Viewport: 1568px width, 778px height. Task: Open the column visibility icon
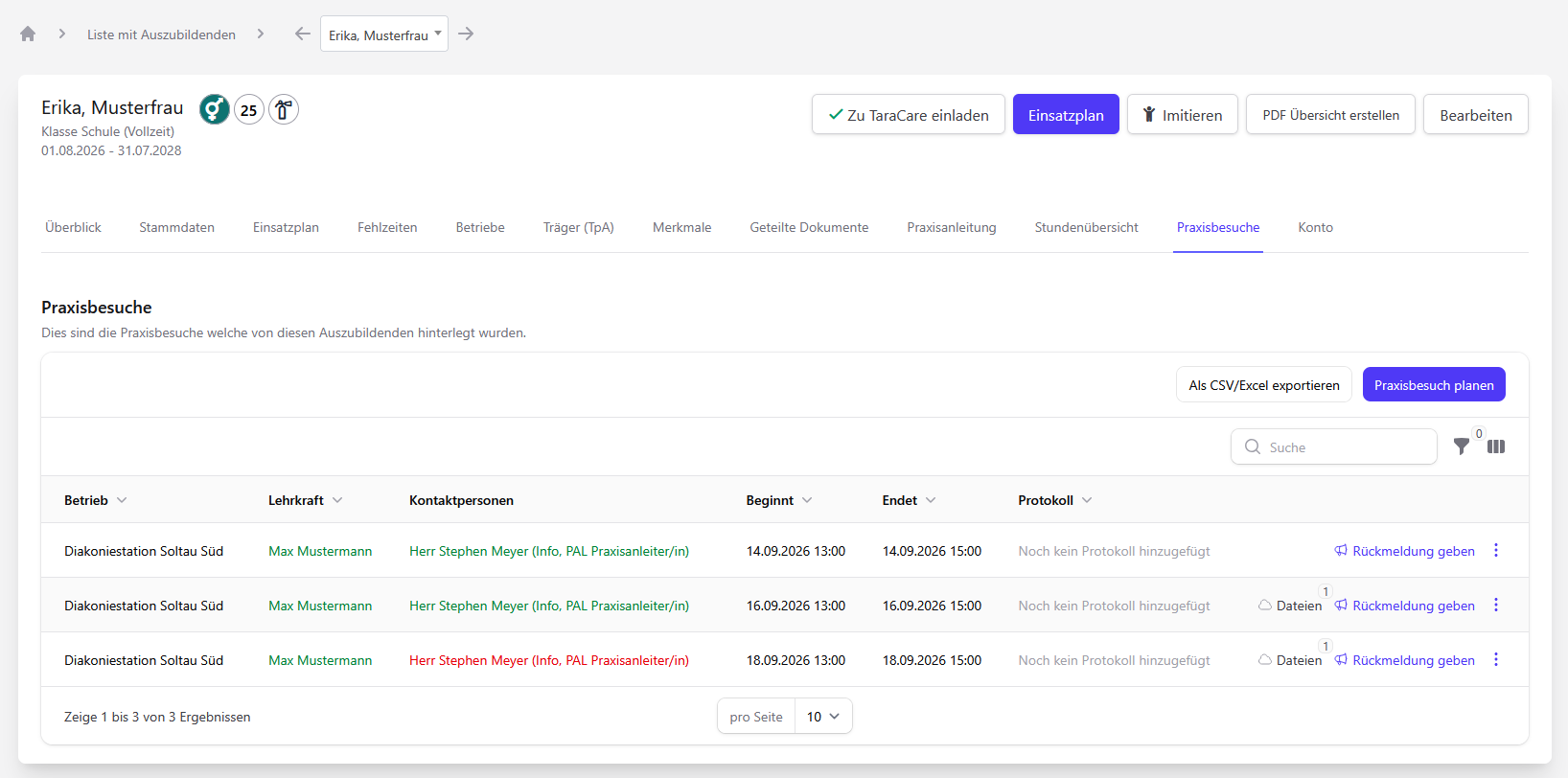[x=1496, y=446]
